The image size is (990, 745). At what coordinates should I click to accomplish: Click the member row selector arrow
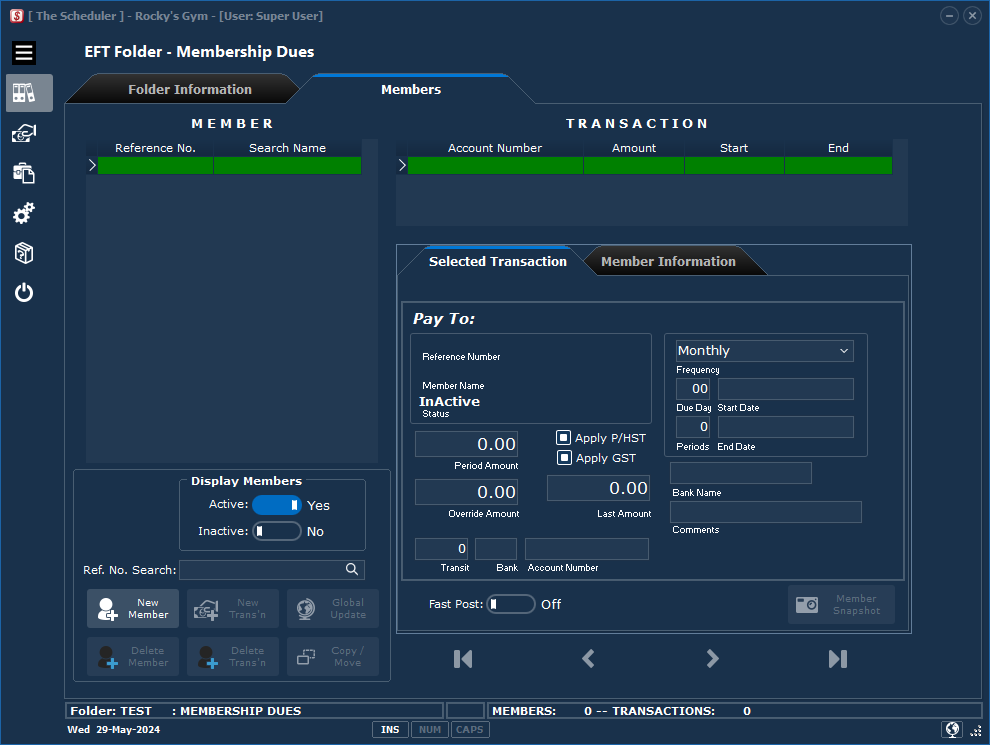(x=92, y=165)
